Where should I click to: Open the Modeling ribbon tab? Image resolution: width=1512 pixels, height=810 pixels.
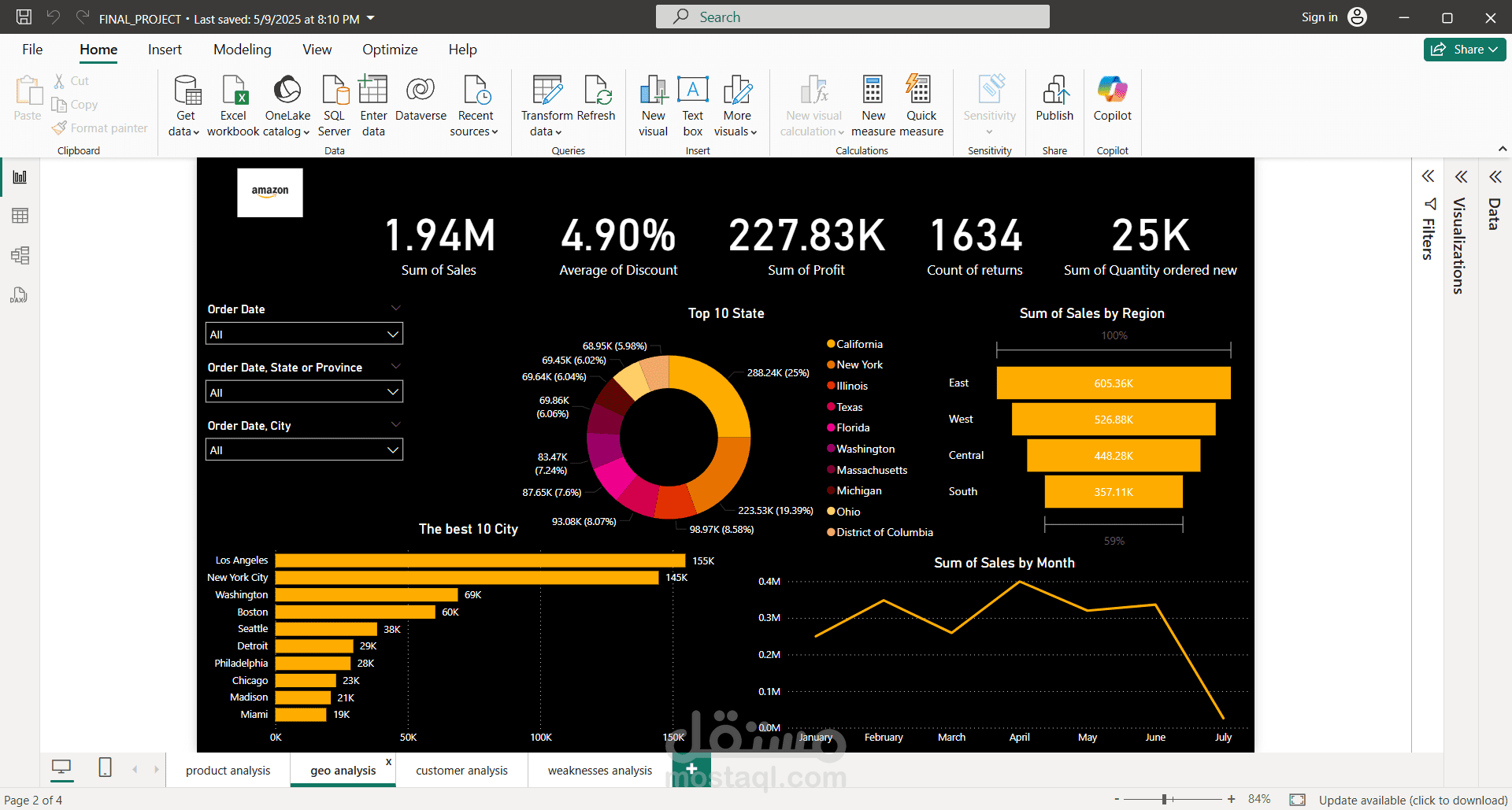[242, 49]
